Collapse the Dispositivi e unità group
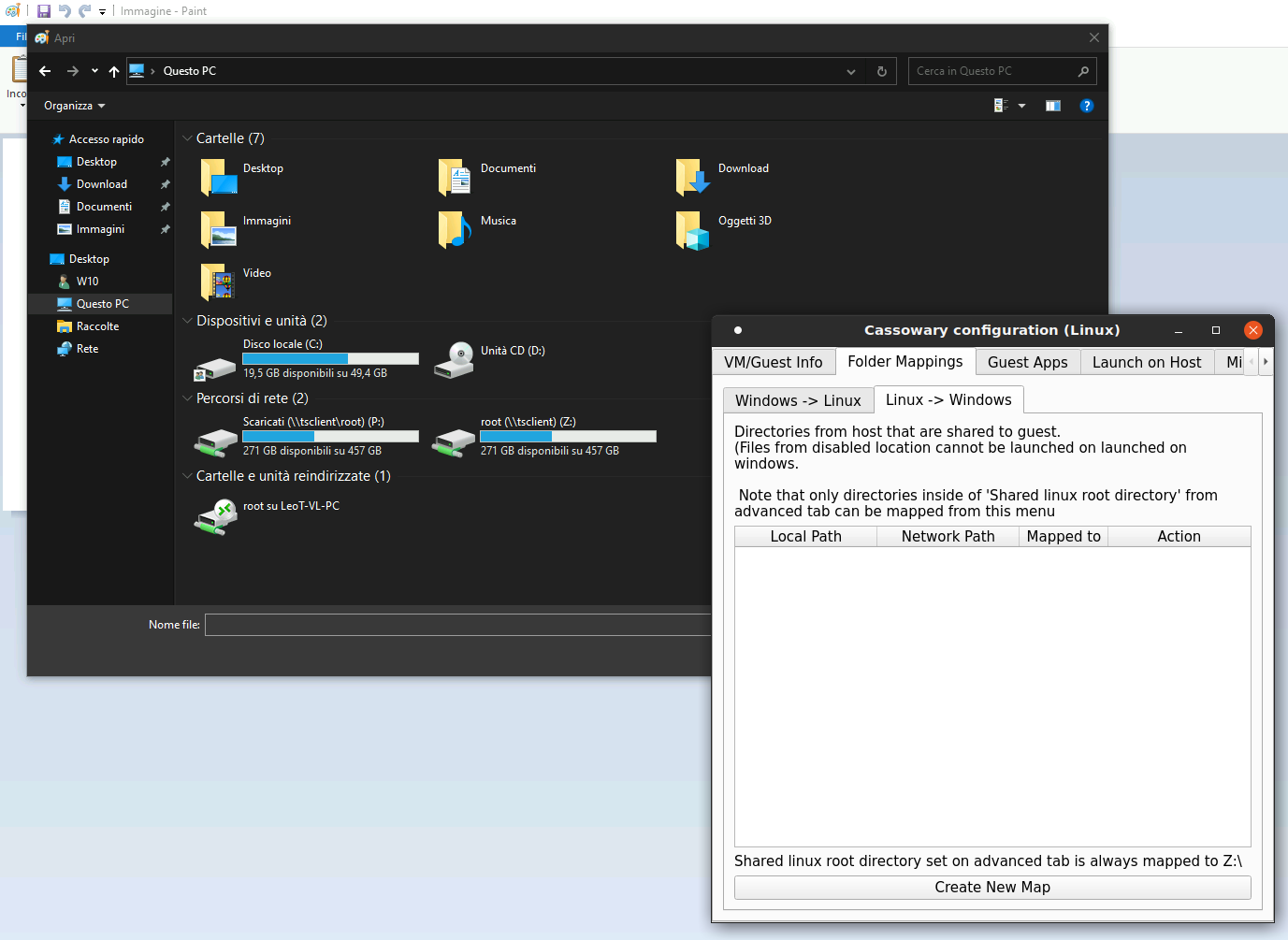Viewport: 1288px width, 940px height. point(187,321)
